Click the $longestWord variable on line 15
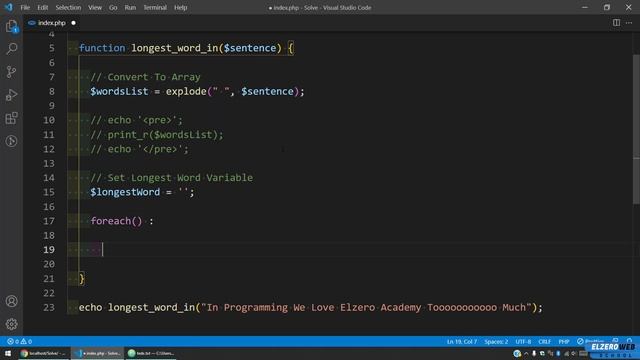640x360 pixels. (125, 192)
